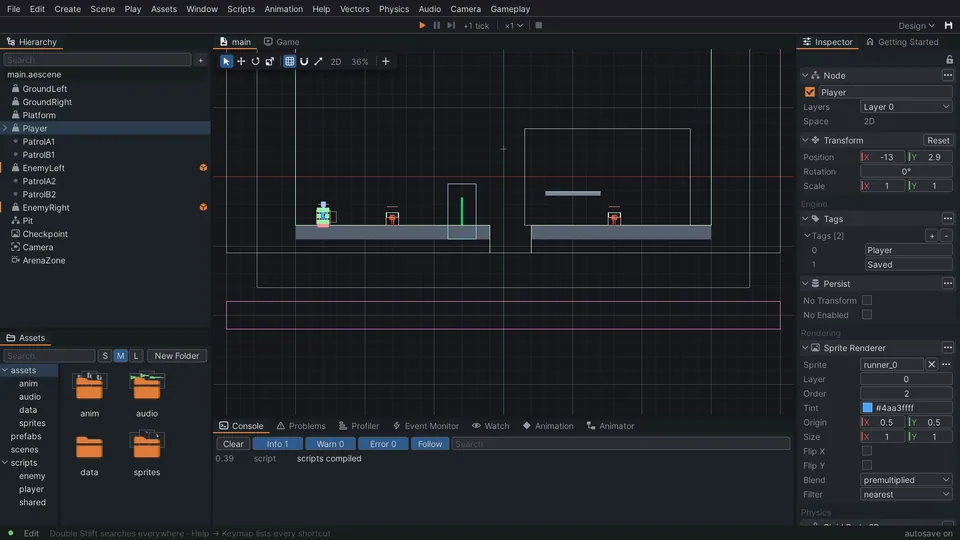
Task: Add a new tag with the plus button
Action: (932, 236)
